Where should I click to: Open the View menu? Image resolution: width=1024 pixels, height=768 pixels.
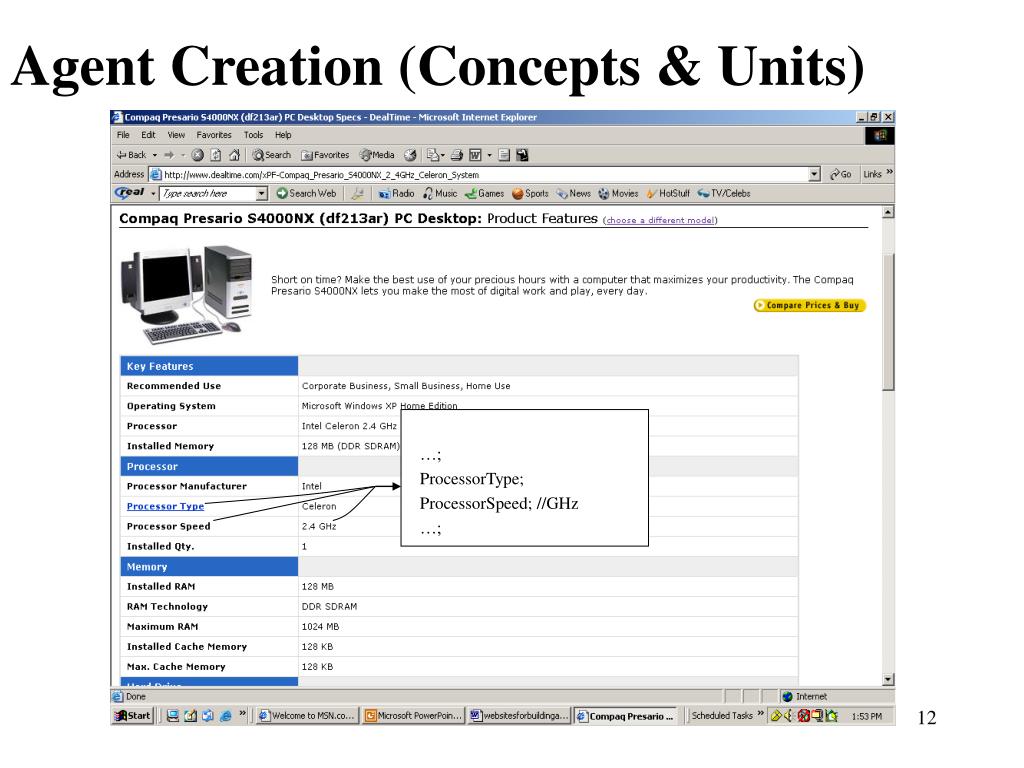point(176,135)
